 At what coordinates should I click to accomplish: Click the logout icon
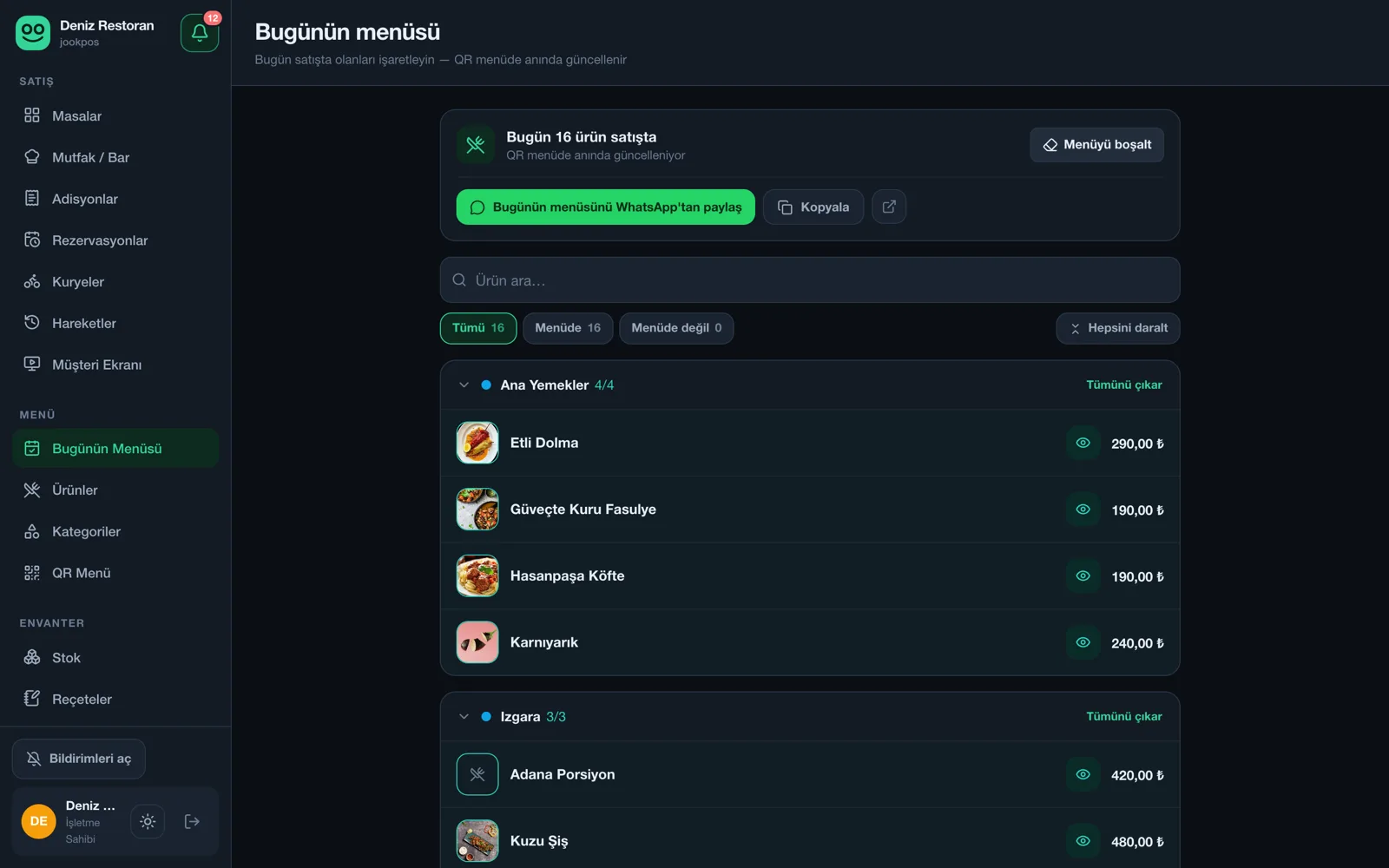pos(193,821)
